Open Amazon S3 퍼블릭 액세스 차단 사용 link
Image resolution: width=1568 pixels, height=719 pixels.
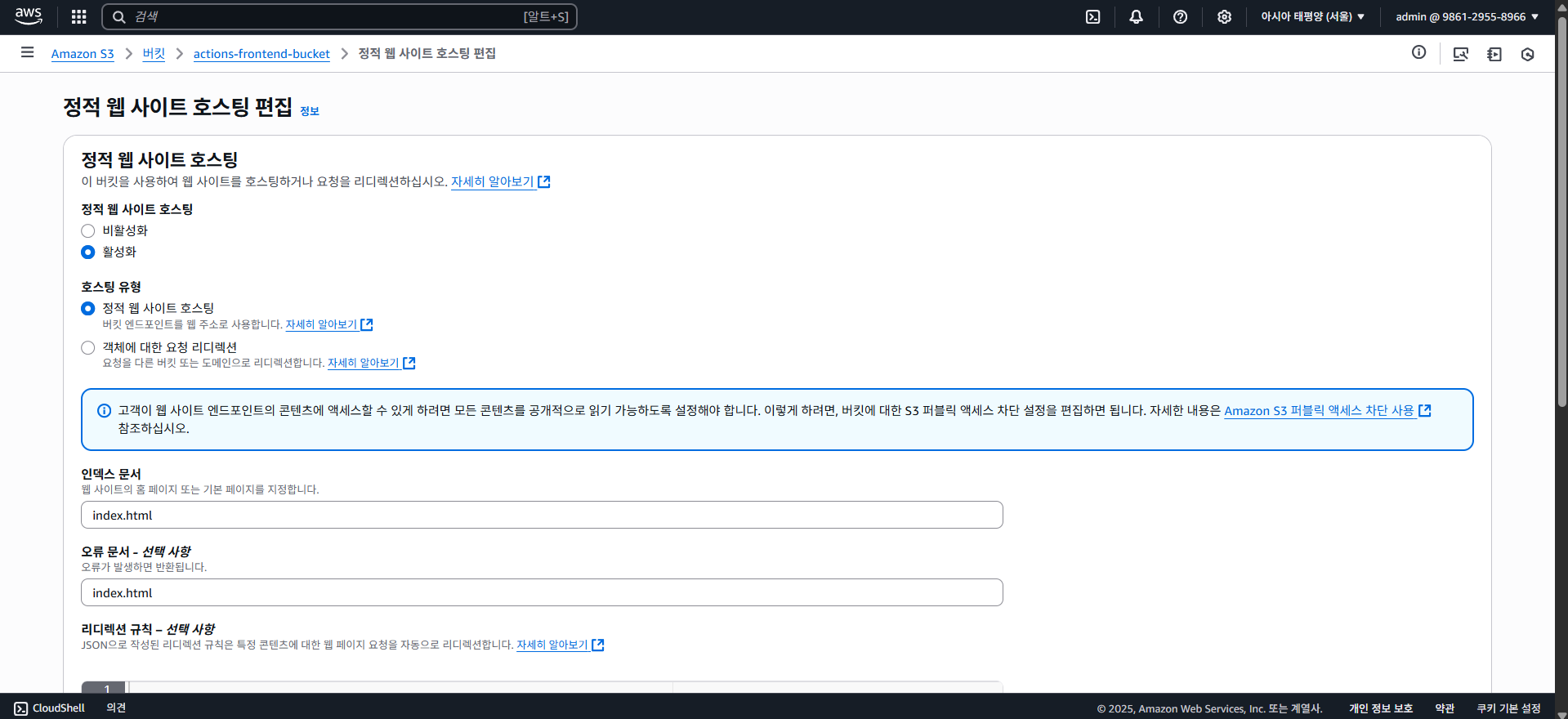pos(1319,410)
